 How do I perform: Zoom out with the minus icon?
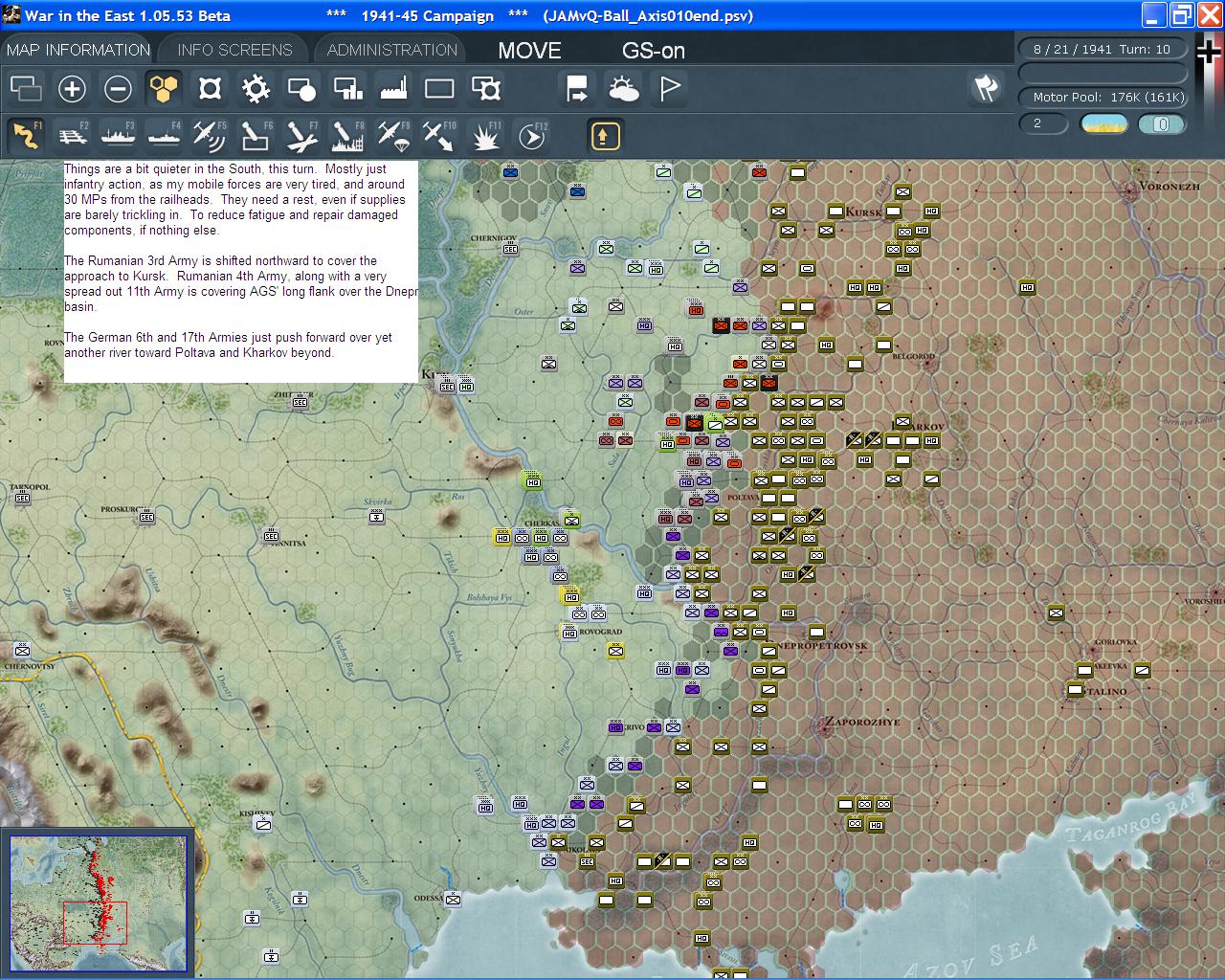[x=118, y=89]
